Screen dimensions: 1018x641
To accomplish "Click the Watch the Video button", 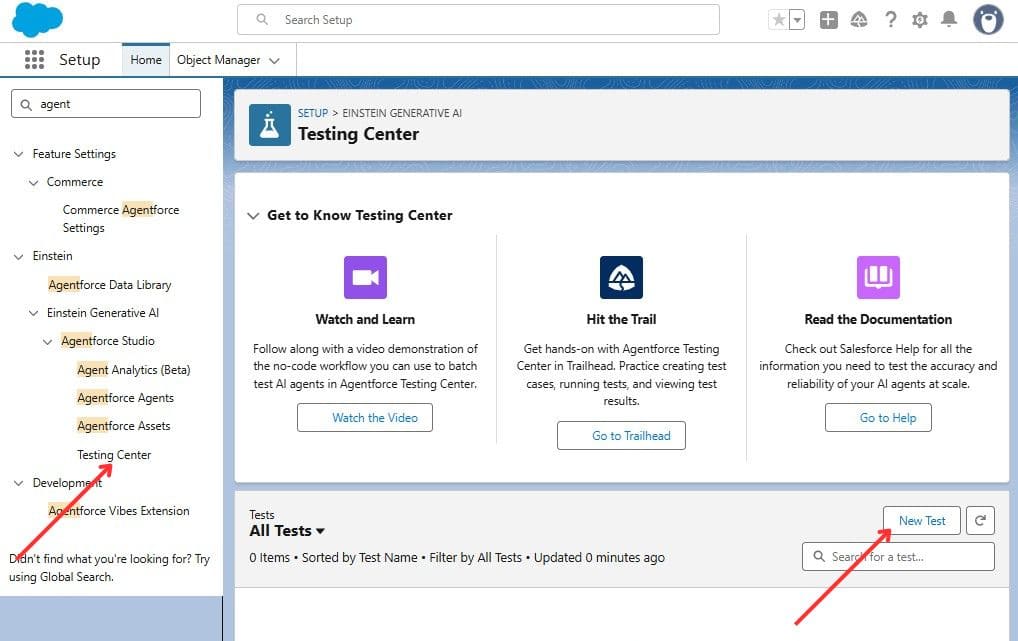I will pos(364,417).
